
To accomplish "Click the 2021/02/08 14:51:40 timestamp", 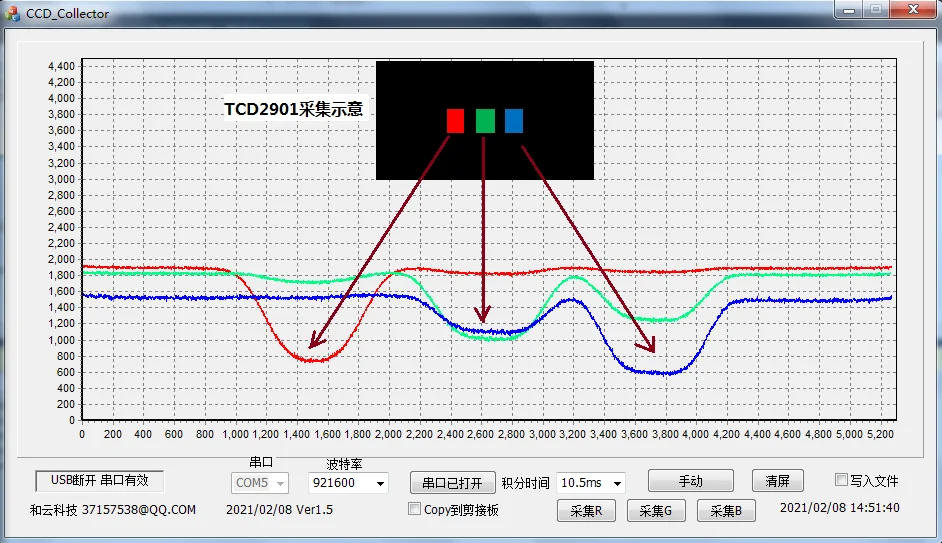I will click(840, 508).
